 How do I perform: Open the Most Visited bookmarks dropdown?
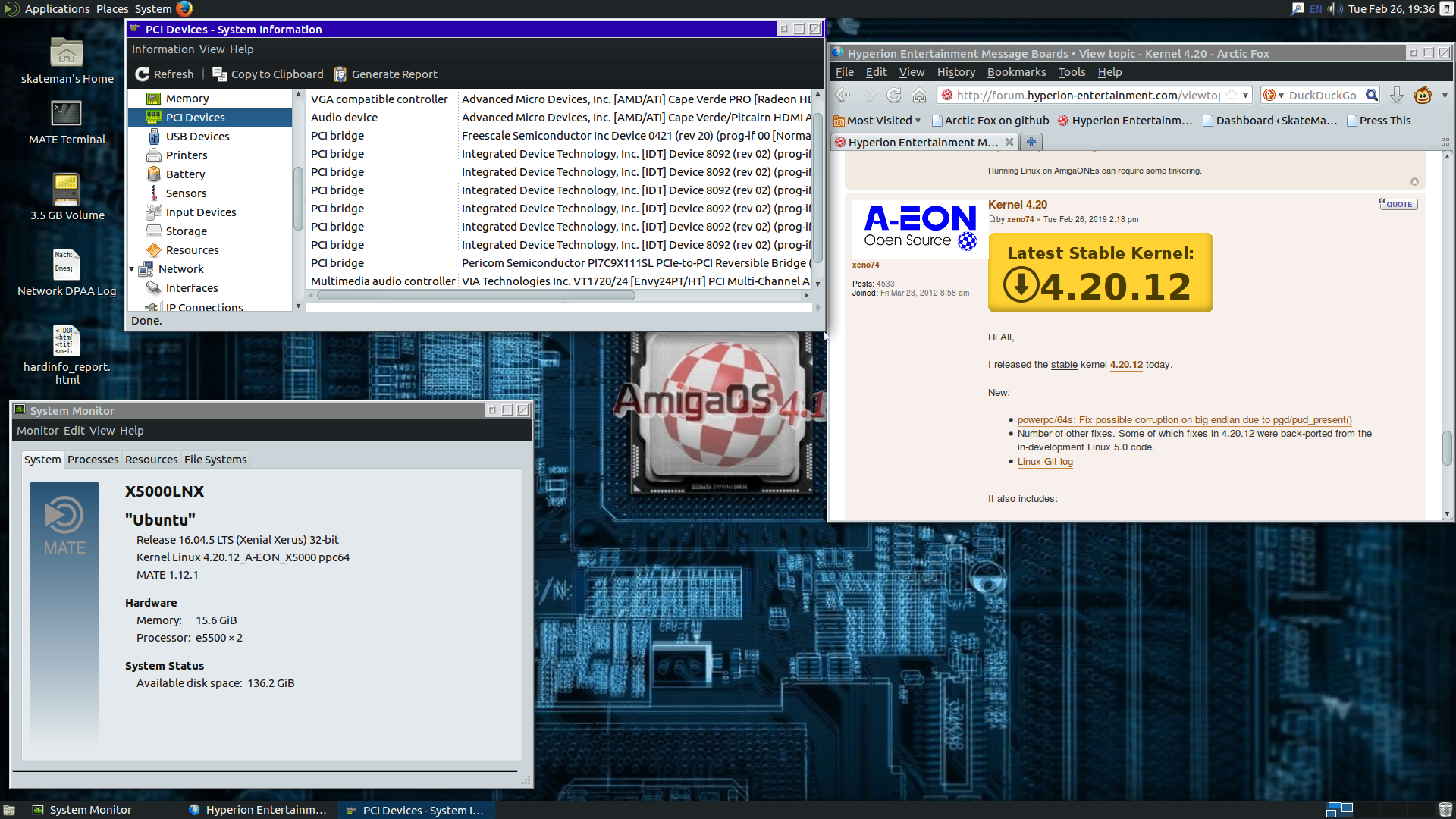point(877,121)
